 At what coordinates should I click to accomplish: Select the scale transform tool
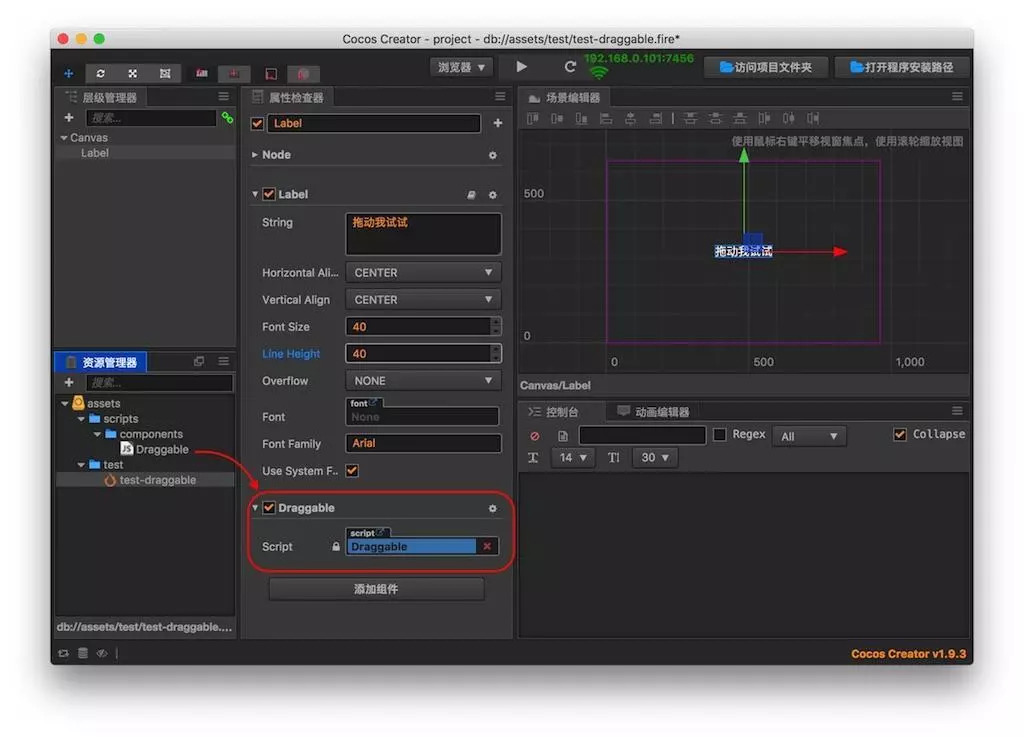[x=132, y=73]
